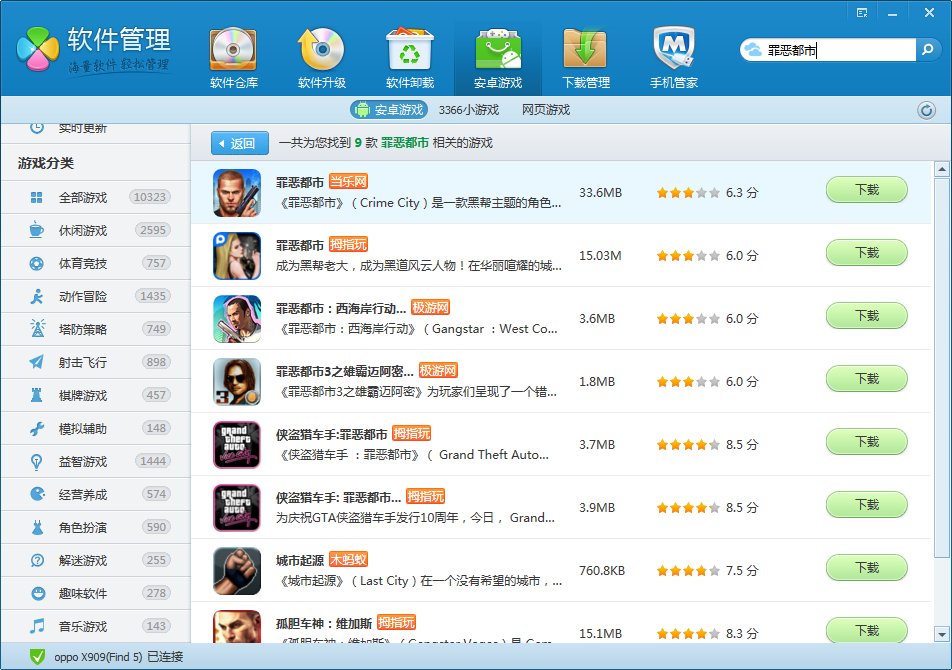Screen dimensions: 952x670
Task: Click the 侠盗猎车手:罪恶都市 title link
Action: (x=331, y=433)
